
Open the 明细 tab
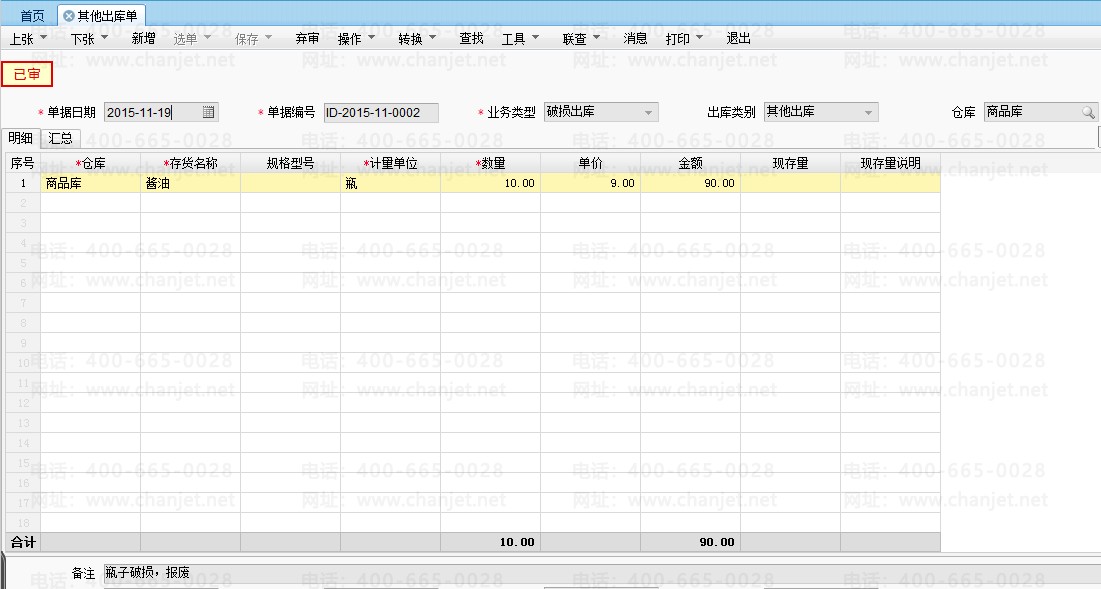click(x=20, y=138)
